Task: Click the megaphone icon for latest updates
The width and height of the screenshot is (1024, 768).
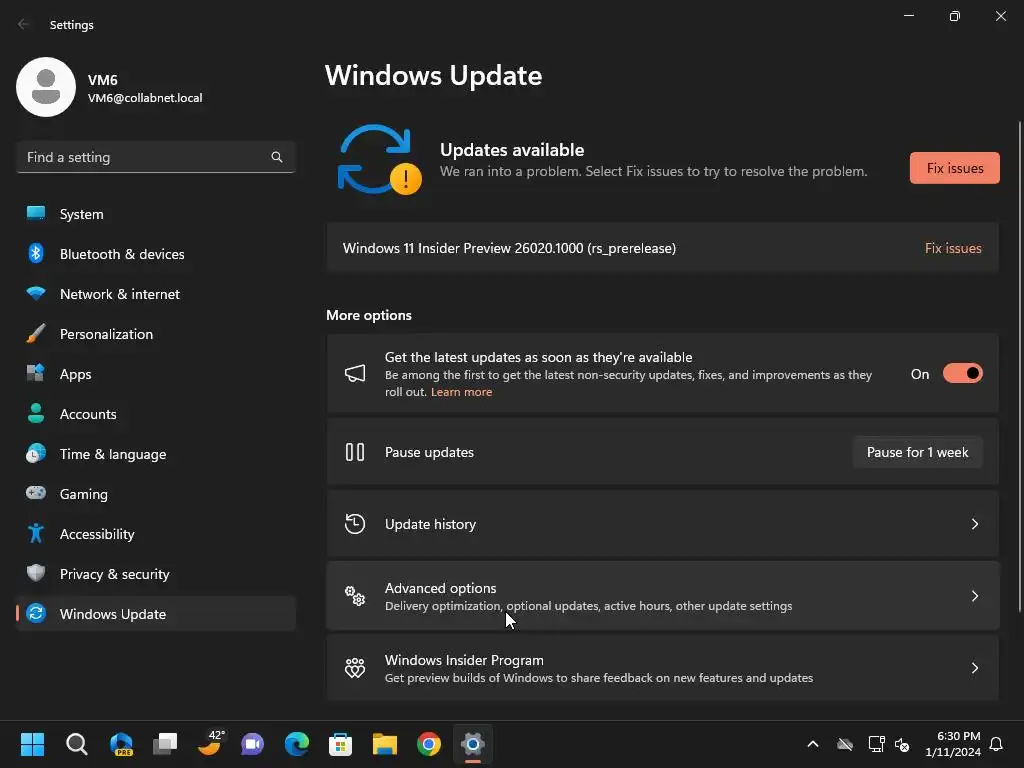Action: click(x=355, y=374)
